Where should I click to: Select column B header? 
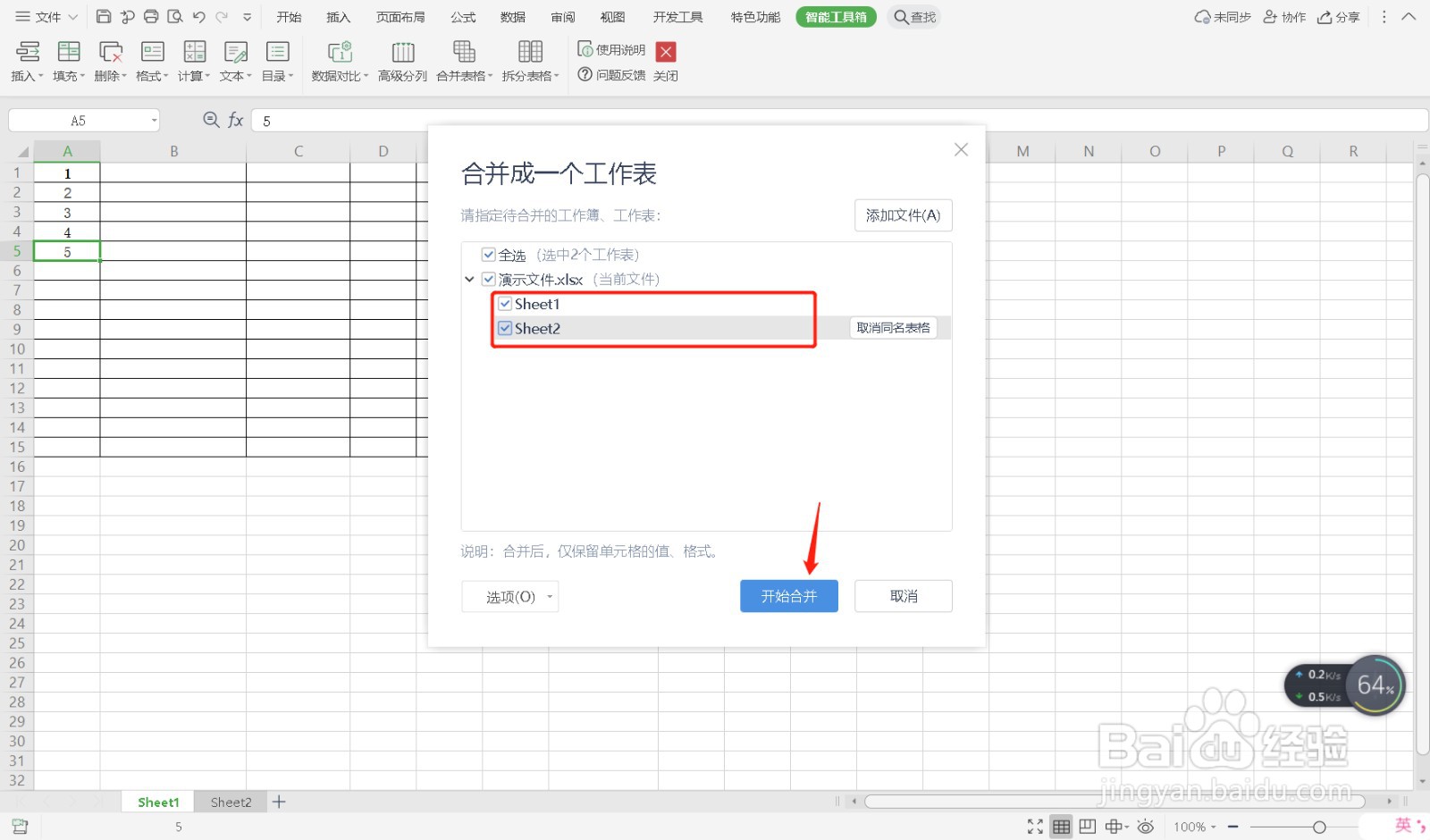tap(173, 151)
